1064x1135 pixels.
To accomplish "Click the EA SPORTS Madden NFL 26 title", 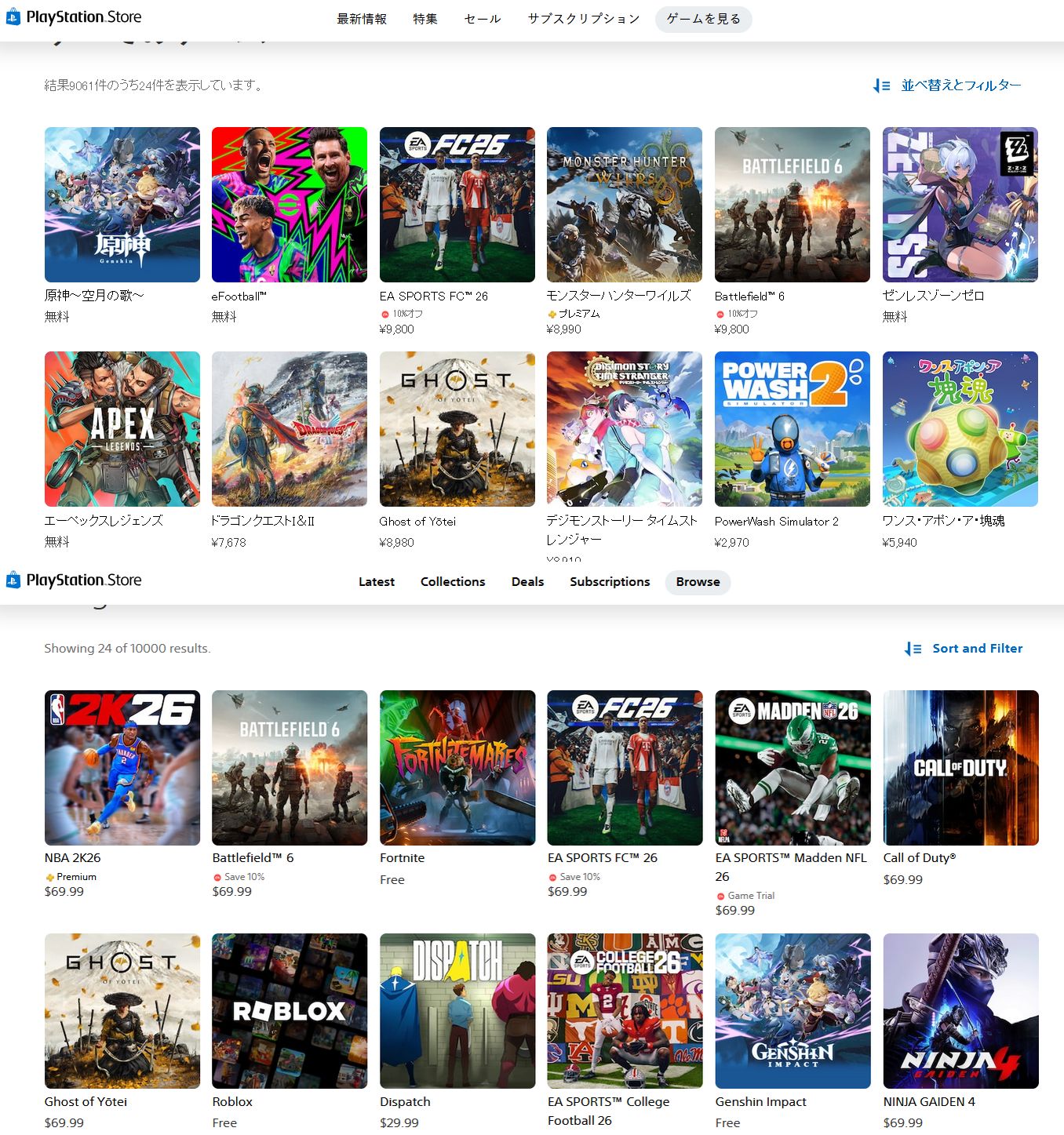I will coord(792,868).
